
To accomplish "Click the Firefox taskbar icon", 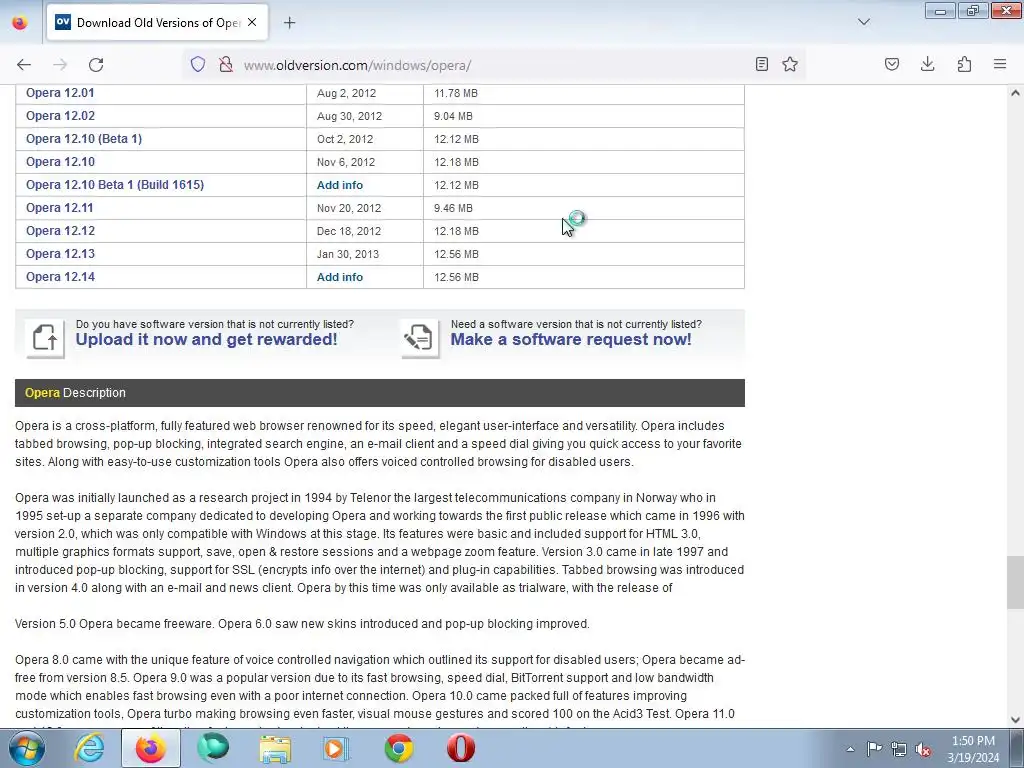I will pos(150,748).
